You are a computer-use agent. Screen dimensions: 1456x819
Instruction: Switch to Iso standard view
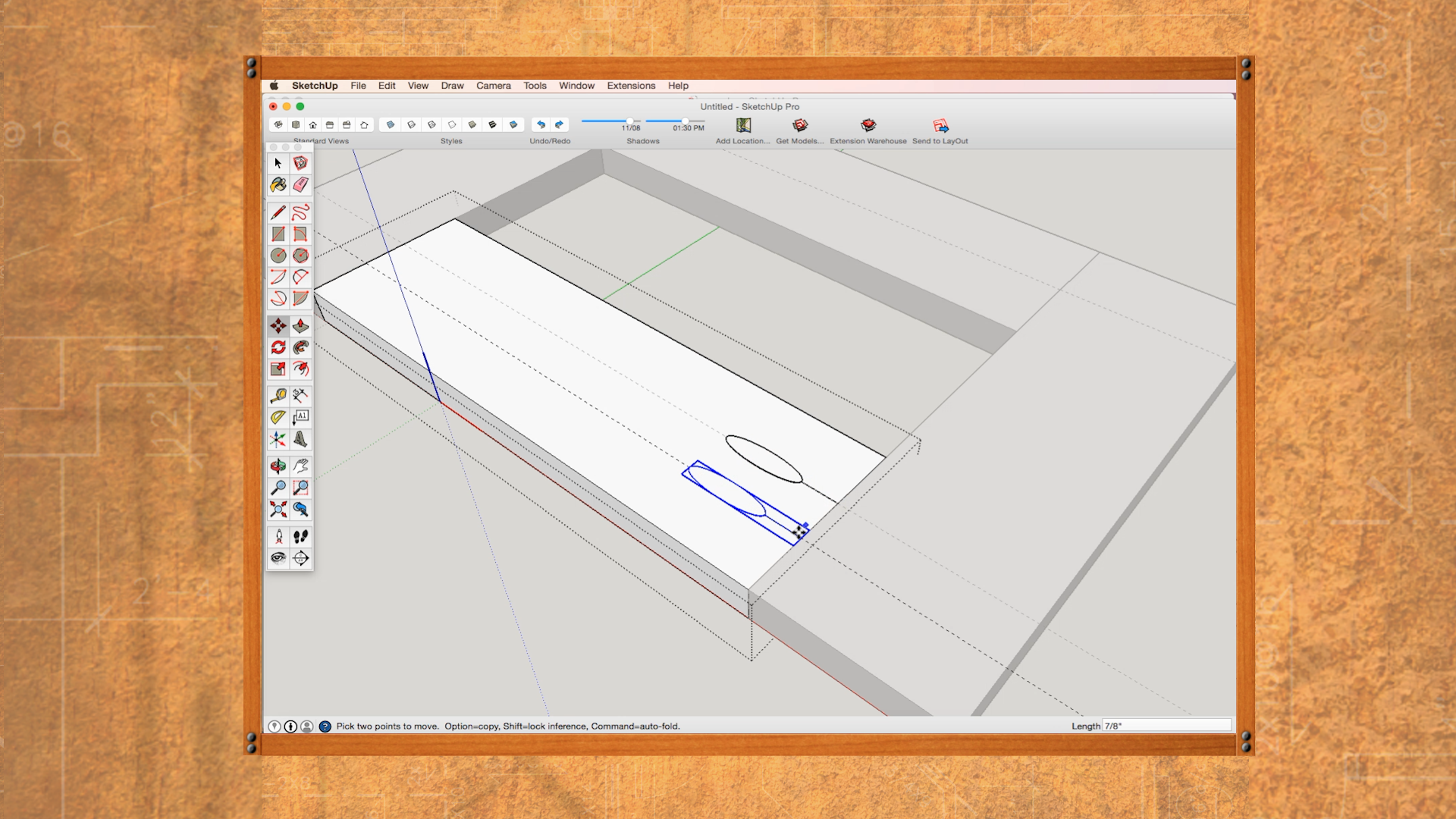click(x=278, y=124)
